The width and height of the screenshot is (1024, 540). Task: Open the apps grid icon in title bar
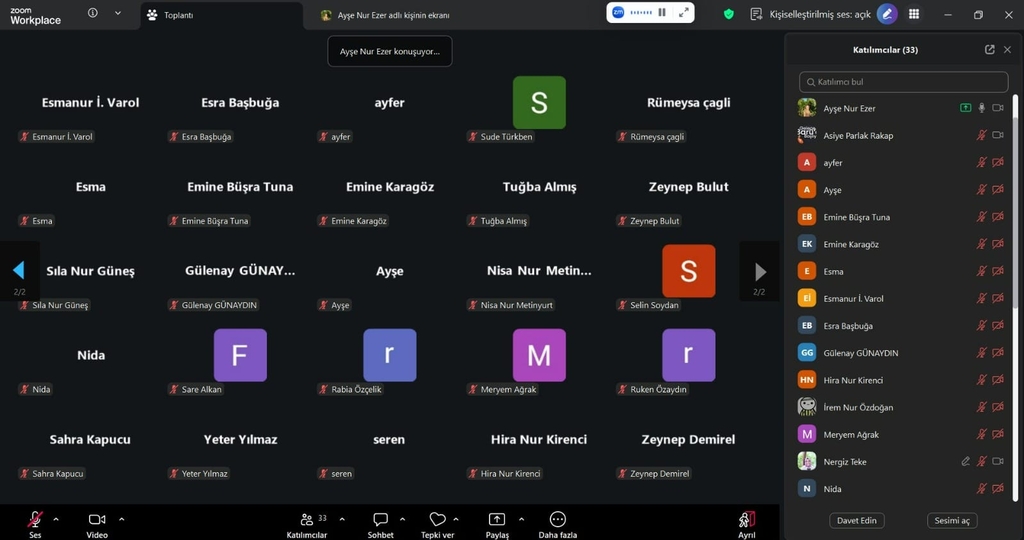click(x=914, y=14)
